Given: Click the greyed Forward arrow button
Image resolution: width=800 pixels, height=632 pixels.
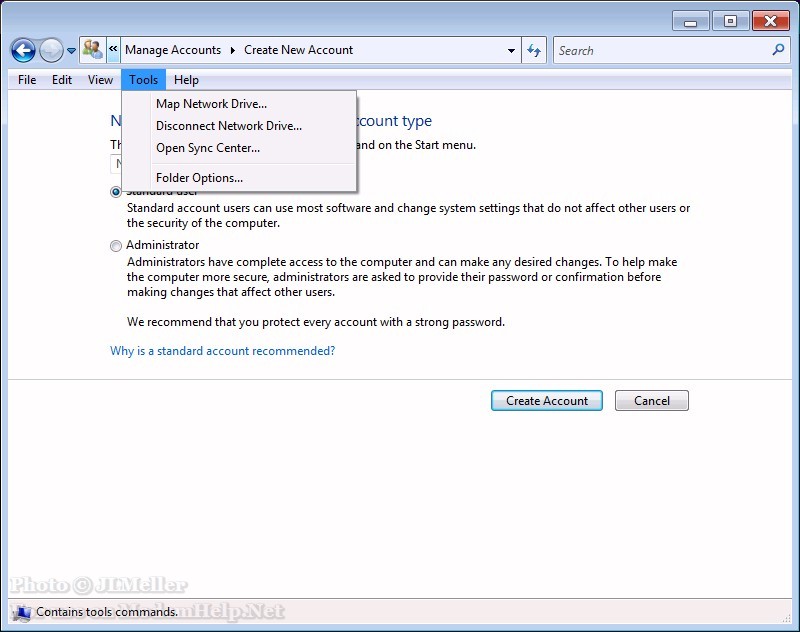Looking at the screenshot, I should tap(51, 50).
